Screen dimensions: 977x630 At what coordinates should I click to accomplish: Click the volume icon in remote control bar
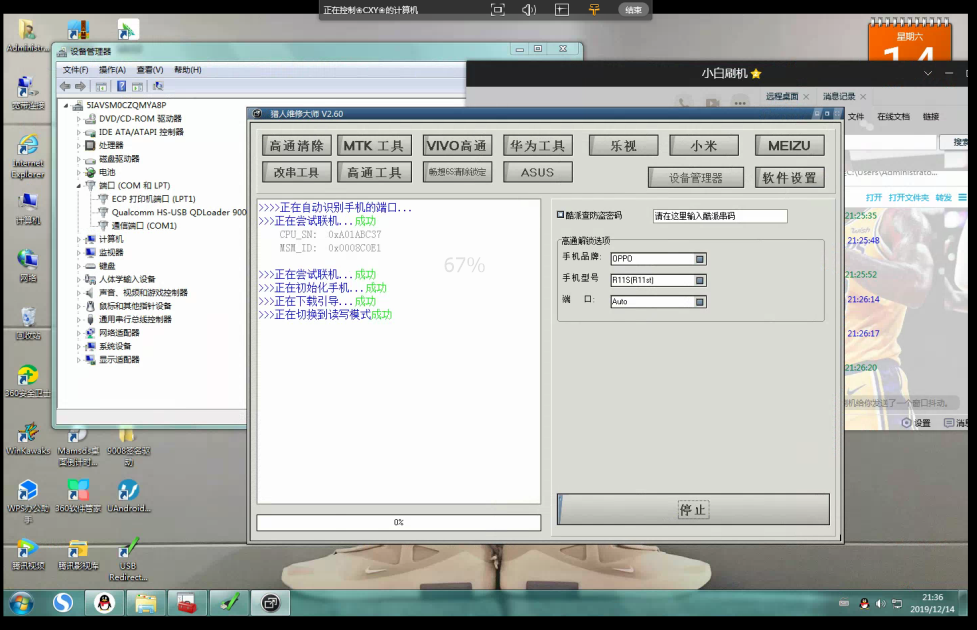(x=528, y=9)
